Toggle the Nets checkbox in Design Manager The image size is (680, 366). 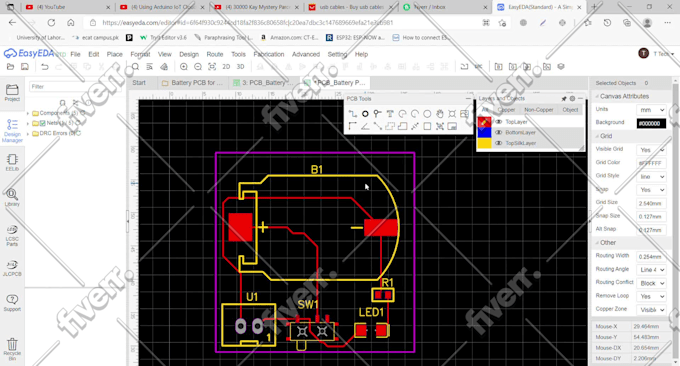[42, 123]
